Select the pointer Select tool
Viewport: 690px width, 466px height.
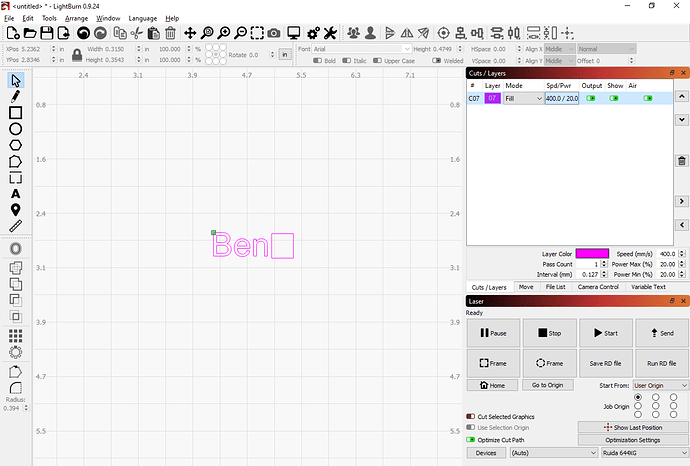click(15, 81)
